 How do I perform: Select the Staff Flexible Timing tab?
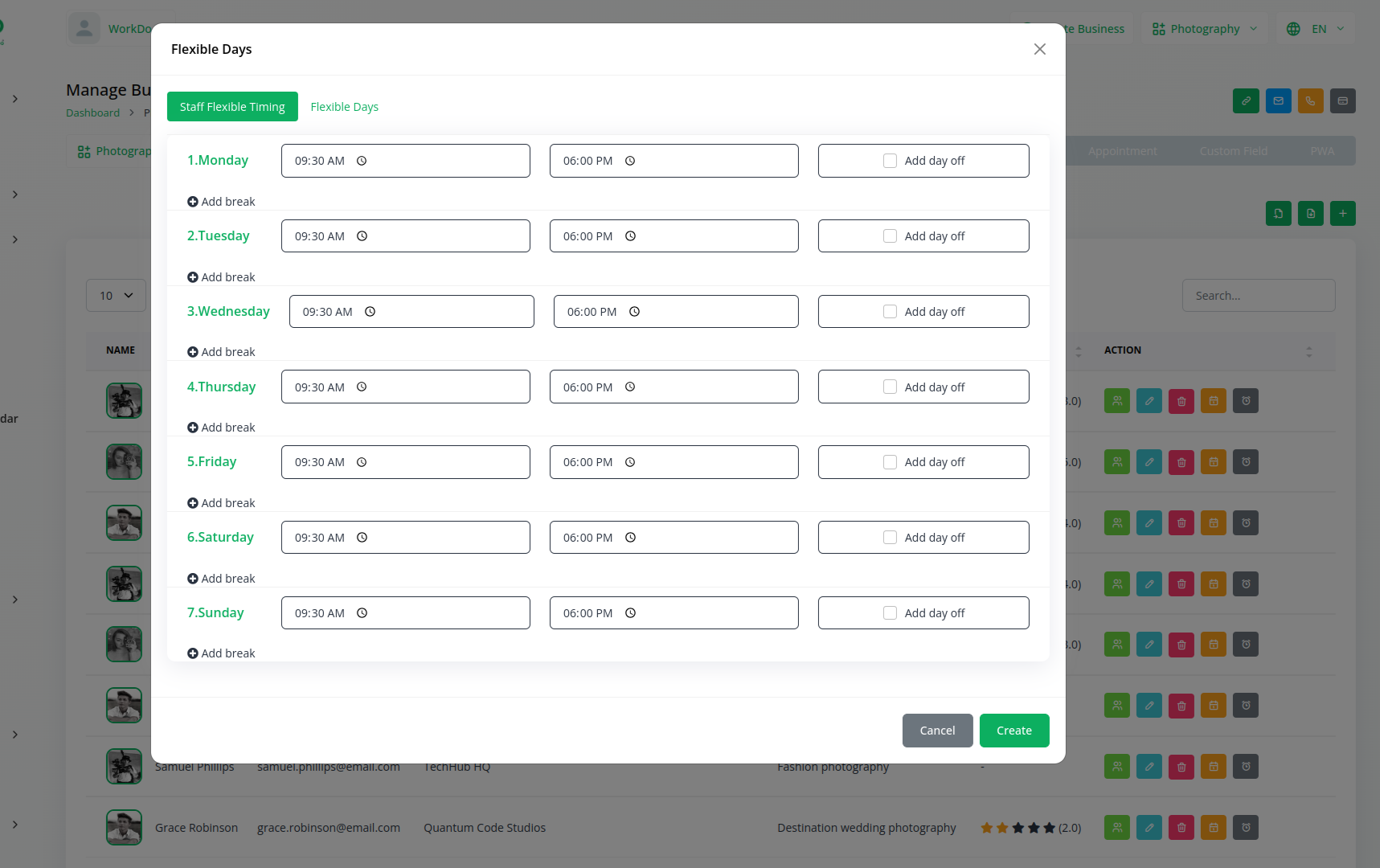[x=232, y=107]
